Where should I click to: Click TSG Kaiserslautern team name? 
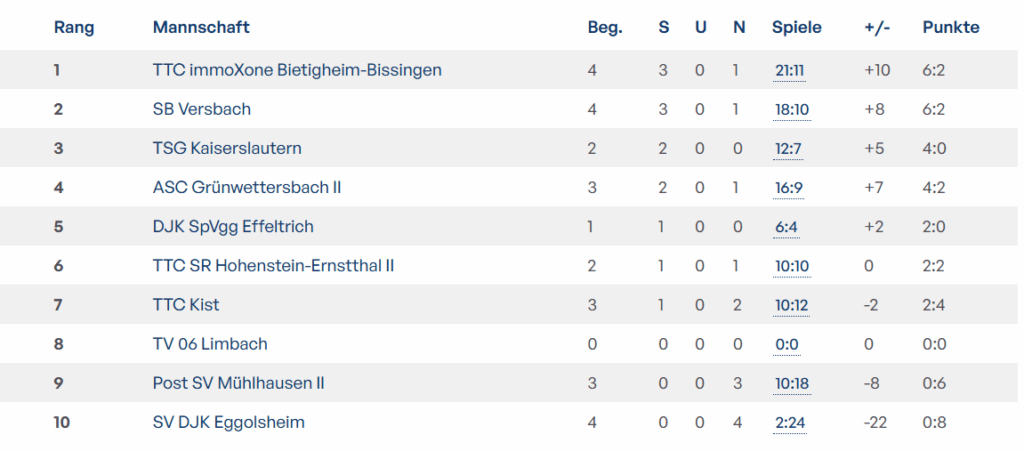(x=227, y=148)
